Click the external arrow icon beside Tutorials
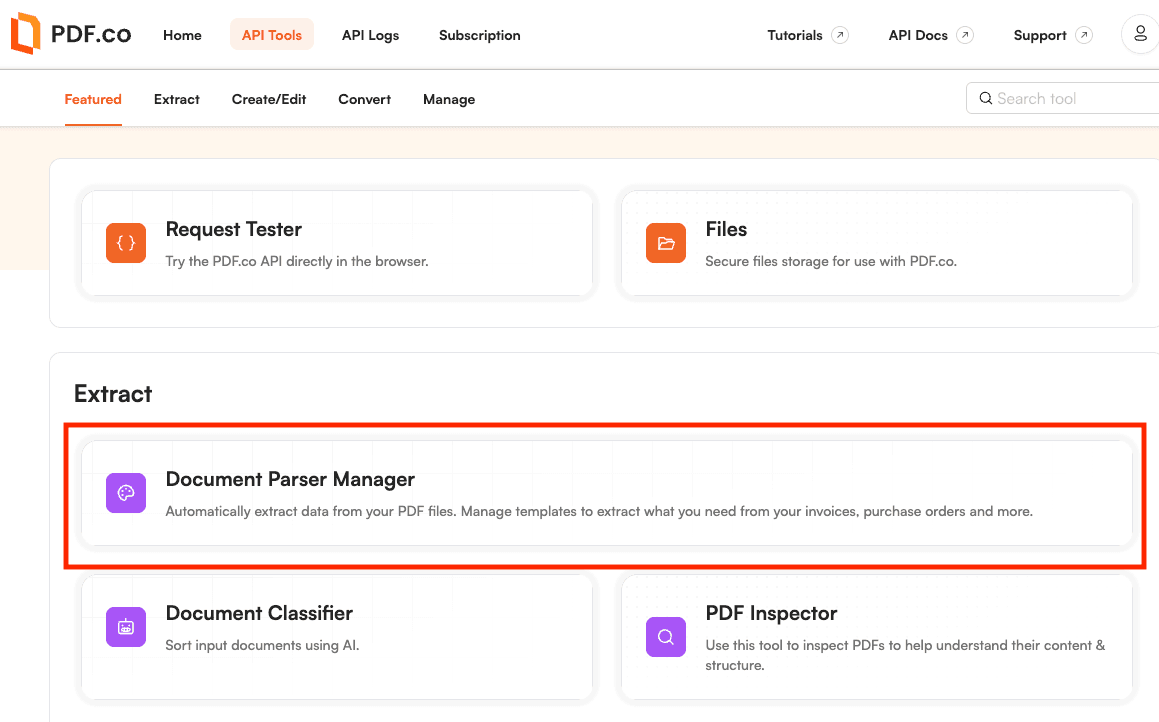The image size is (1159, 722). coord(840,35)
